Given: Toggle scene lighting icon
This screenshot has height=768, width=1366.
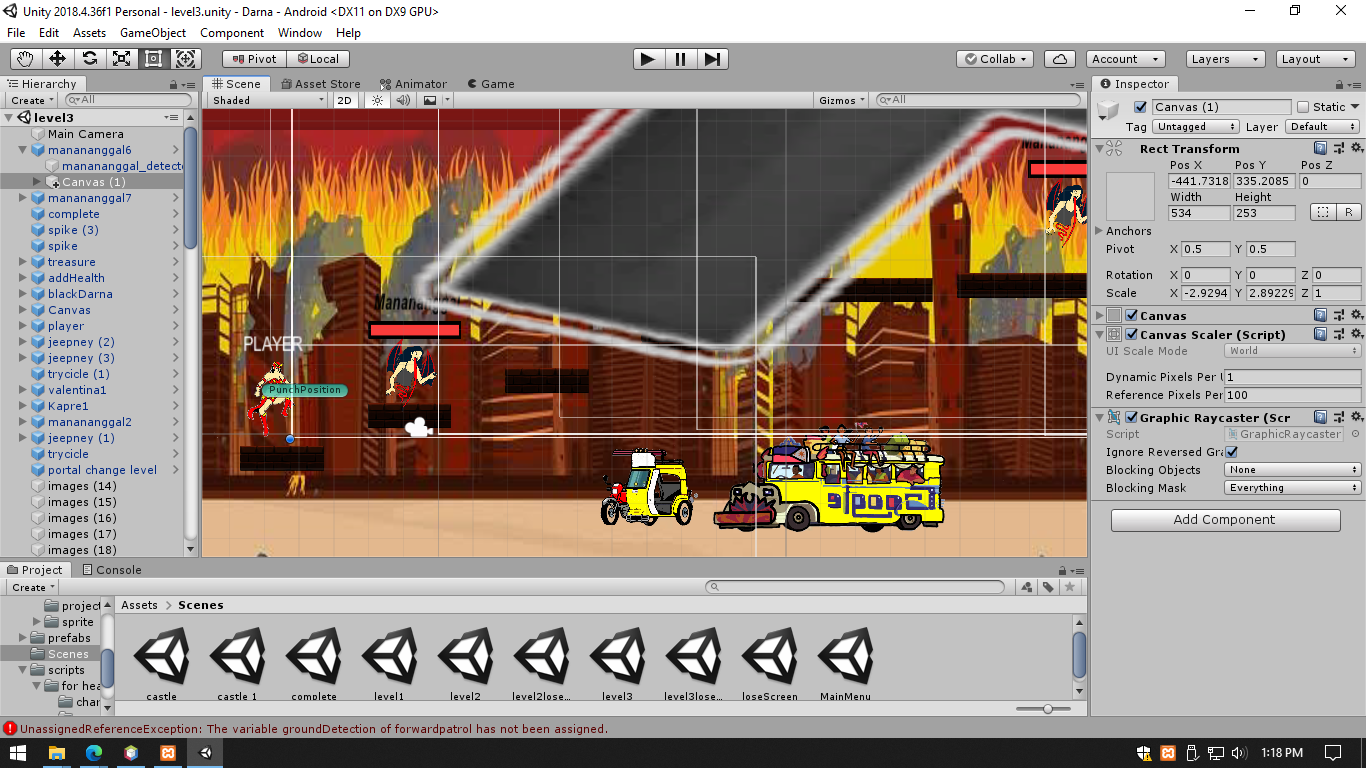Looking at the screenshot, I should (376, 100).
